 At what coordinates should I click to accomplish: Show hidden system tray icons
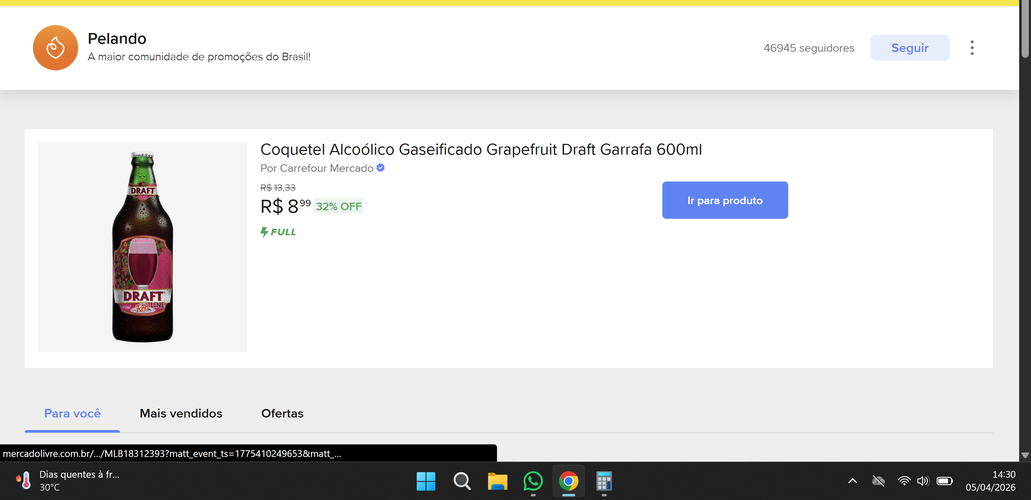[x=853, y=481]
